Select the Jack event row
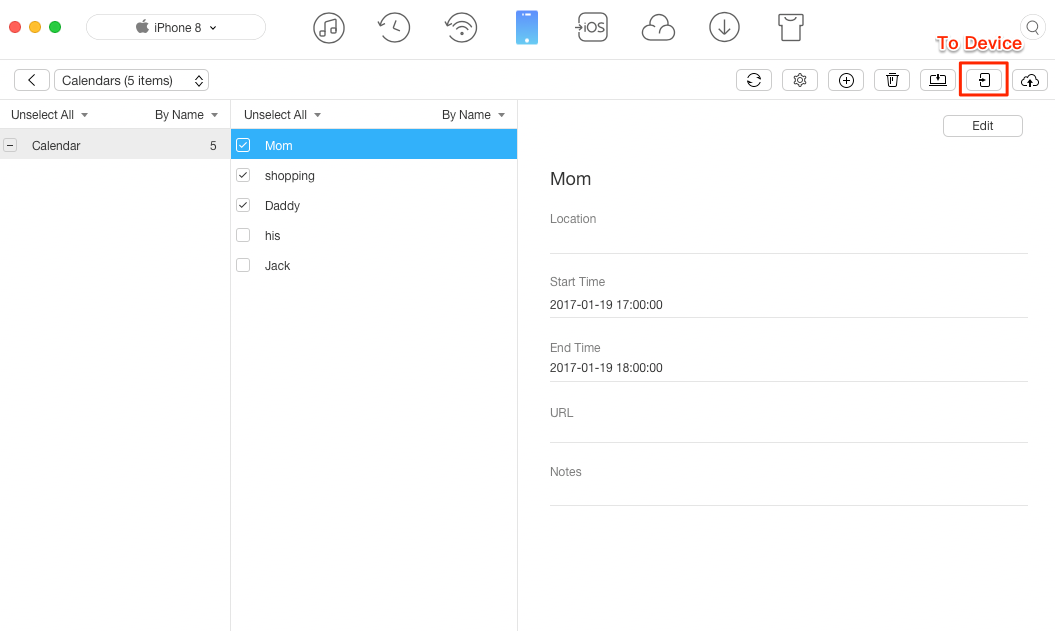The width and height of the screenshot is (1055, 631). pos(374,265)
